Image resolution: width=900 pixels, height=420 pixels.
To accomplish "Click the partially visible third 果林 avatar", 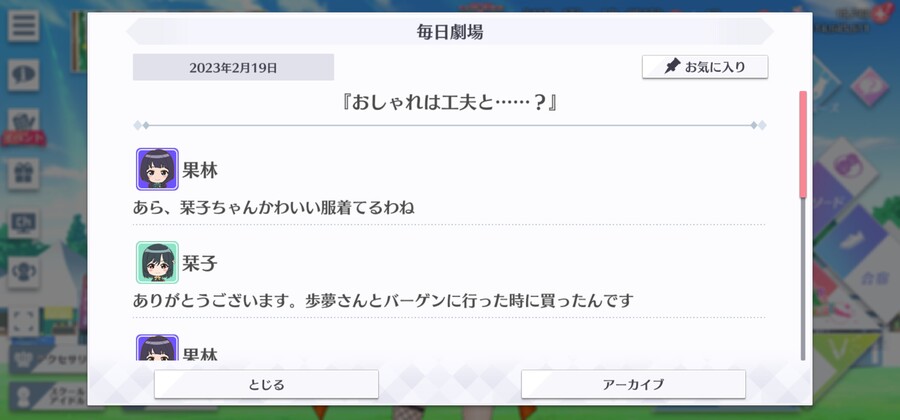I will coord(157,348).
